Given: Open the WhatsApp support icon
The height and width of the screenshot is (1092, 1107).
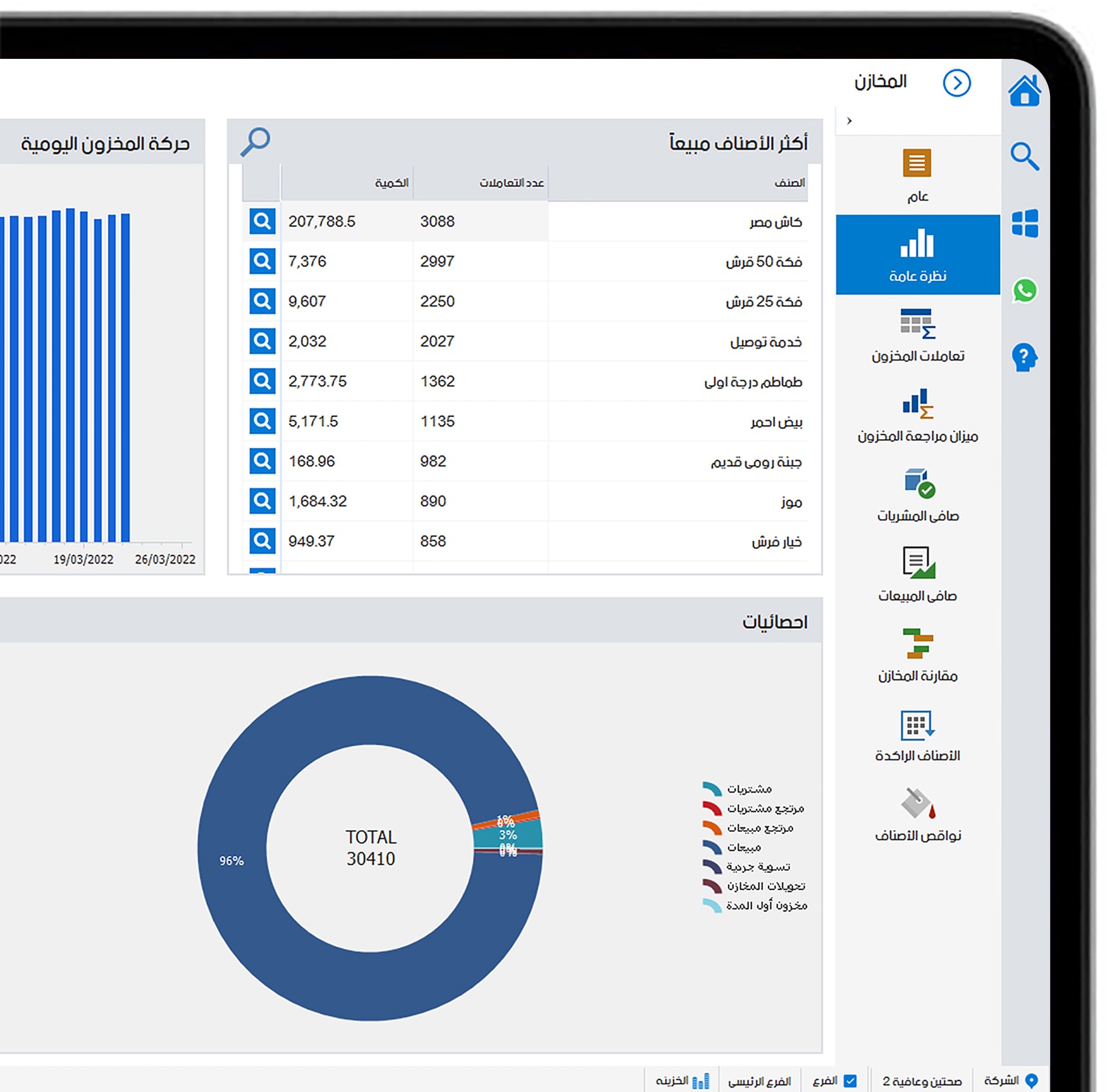Looking at the screenshot, I should tap(1024, 291).
